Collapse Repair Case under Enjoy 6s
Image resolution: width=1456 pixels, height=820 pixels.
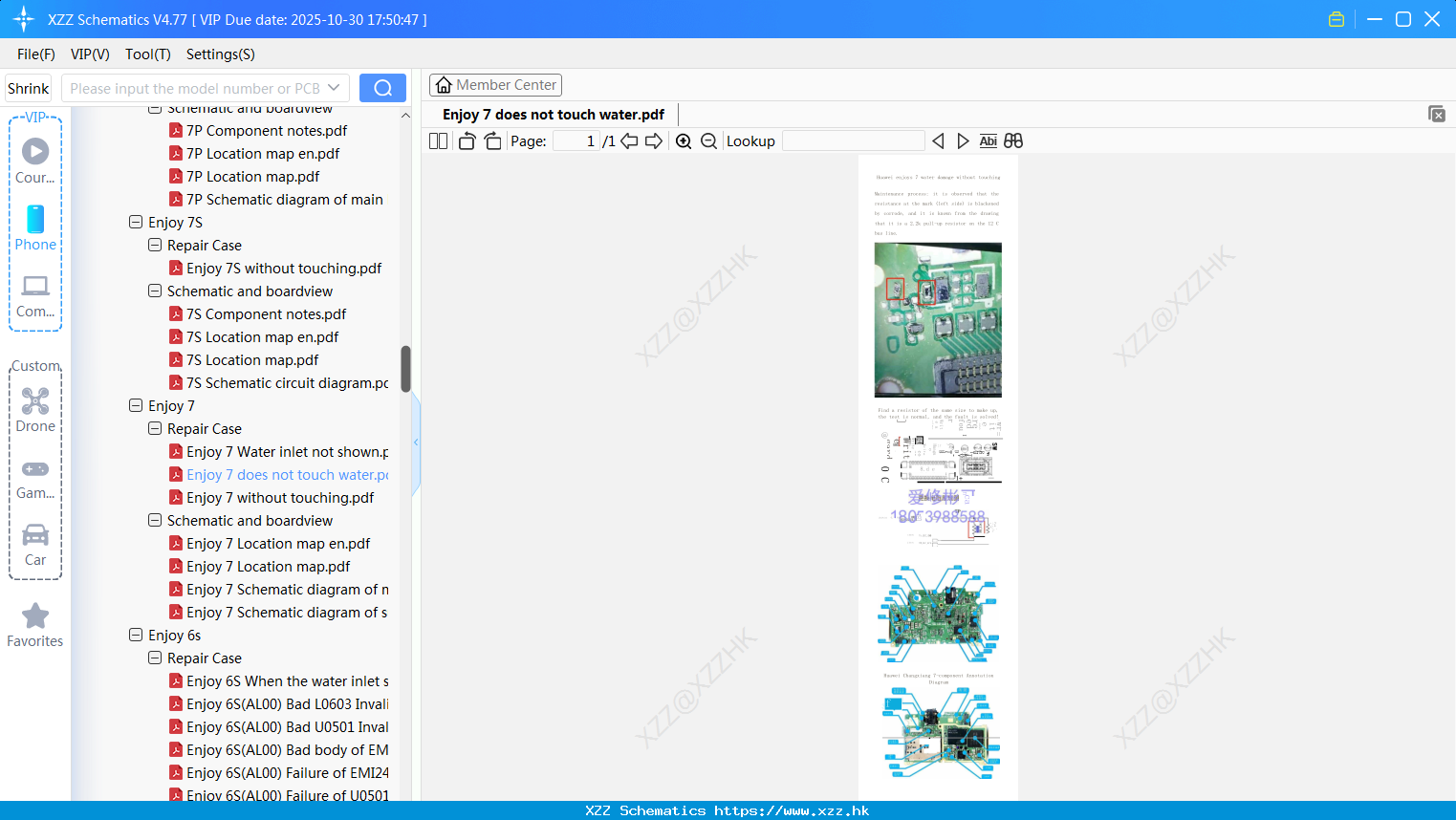pyautogui.click(x=155, y=658)
